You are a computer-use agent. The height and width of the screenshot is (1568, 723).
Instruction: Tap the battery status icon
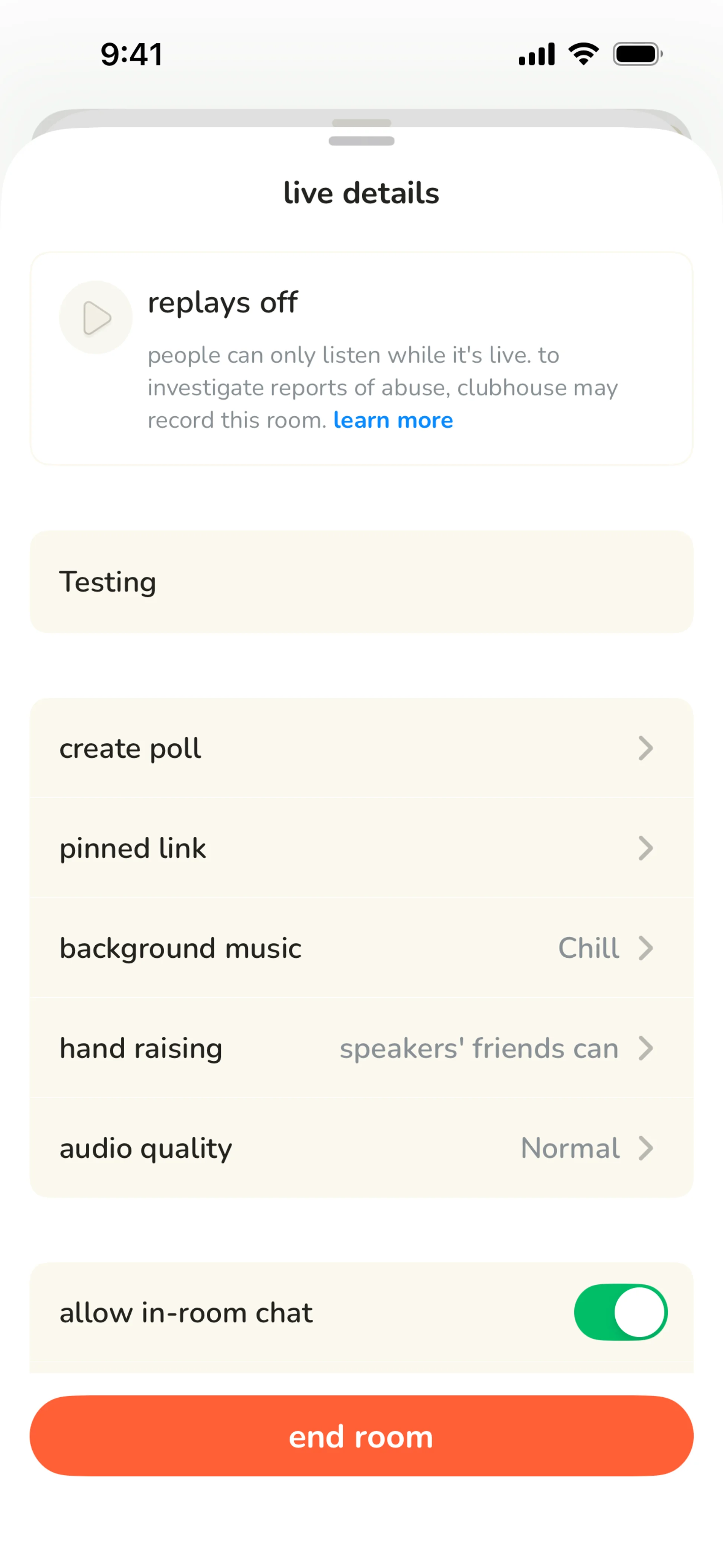coord(637,54)
